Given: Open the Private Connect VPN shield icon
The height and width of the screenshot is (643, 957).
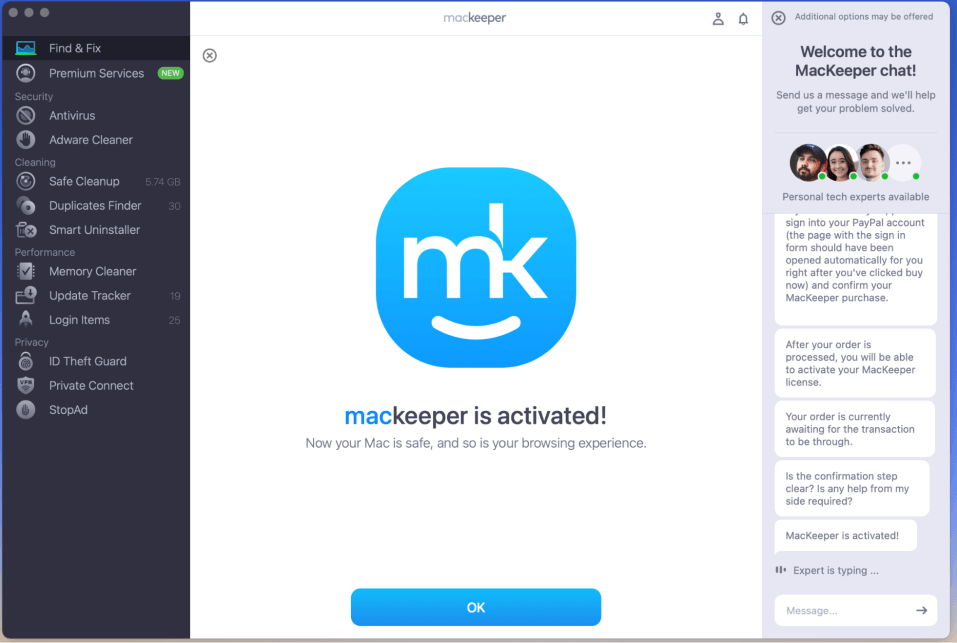Looking at the screenshot, I should (26, 386).
